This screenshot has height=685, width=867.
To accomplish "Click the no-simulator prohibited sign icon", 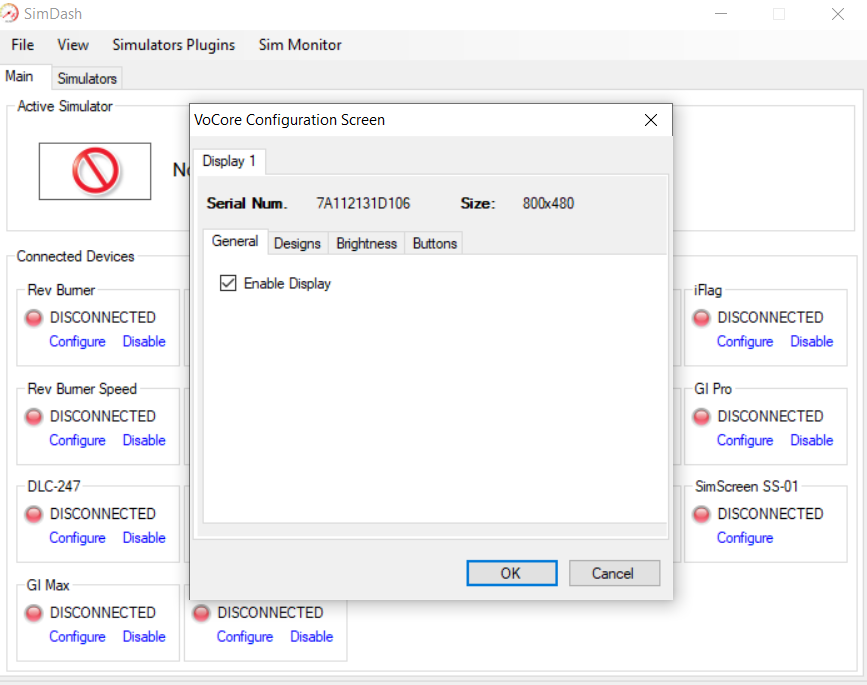I will click(x=96, y=171).
